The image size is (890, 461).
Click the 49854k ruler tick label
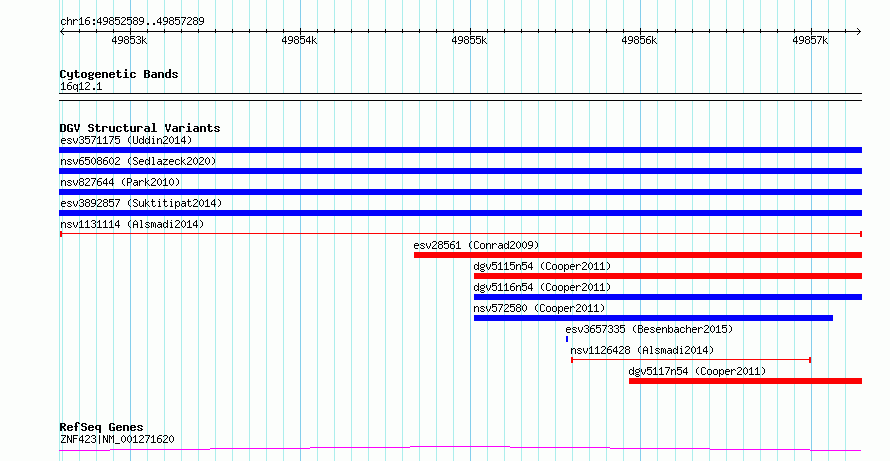point(300,40)
